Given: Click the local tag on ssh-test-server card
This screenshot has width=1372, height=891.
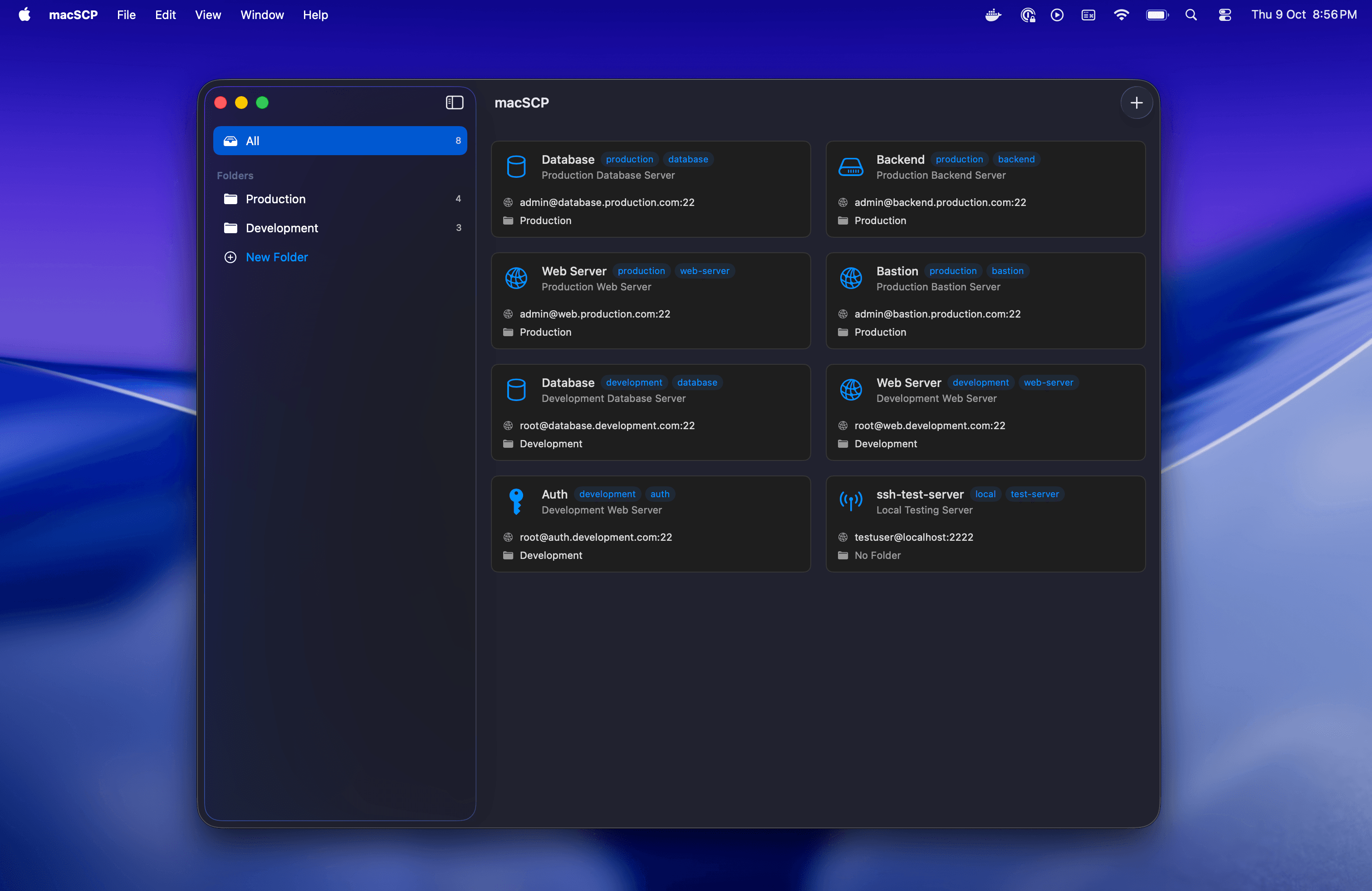Looking at the screenshot, I should pyautogui.click(x=986, y=494).
